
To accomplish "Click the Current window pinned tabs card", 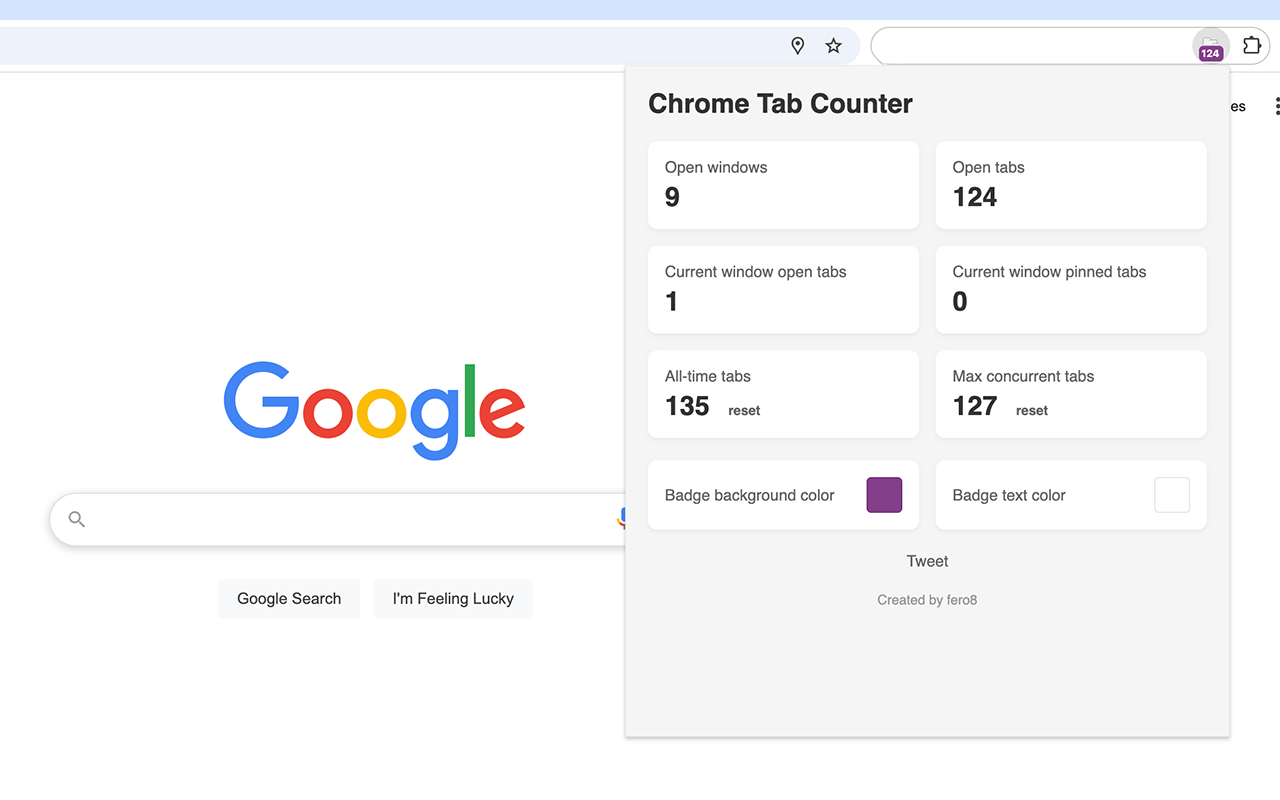I will click(x=1071, y=290).
